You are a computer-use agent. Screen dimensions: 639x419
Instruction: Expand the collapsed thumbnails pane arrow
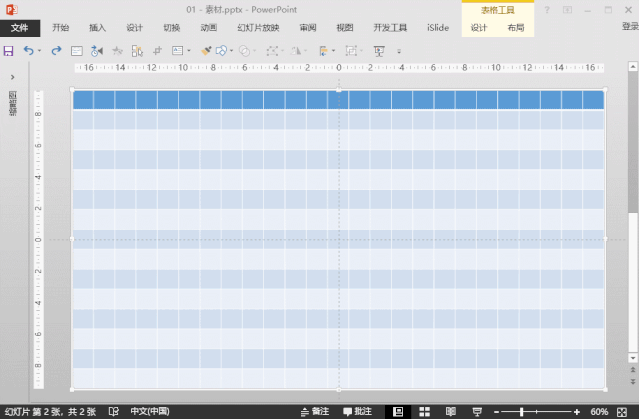point(11,77)
